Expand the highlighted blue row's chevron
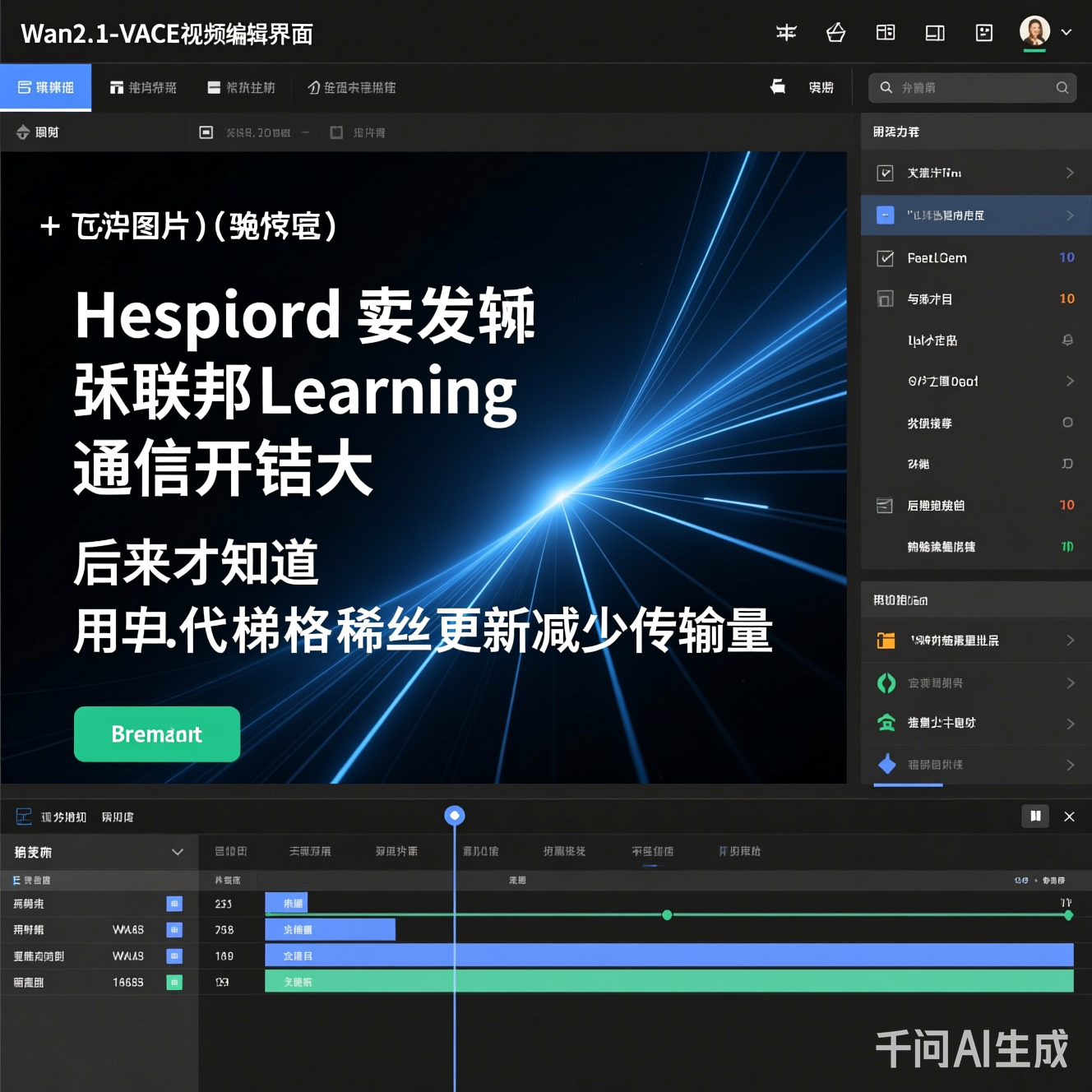1092x1092 pixels. click(x=1070, y=215)
